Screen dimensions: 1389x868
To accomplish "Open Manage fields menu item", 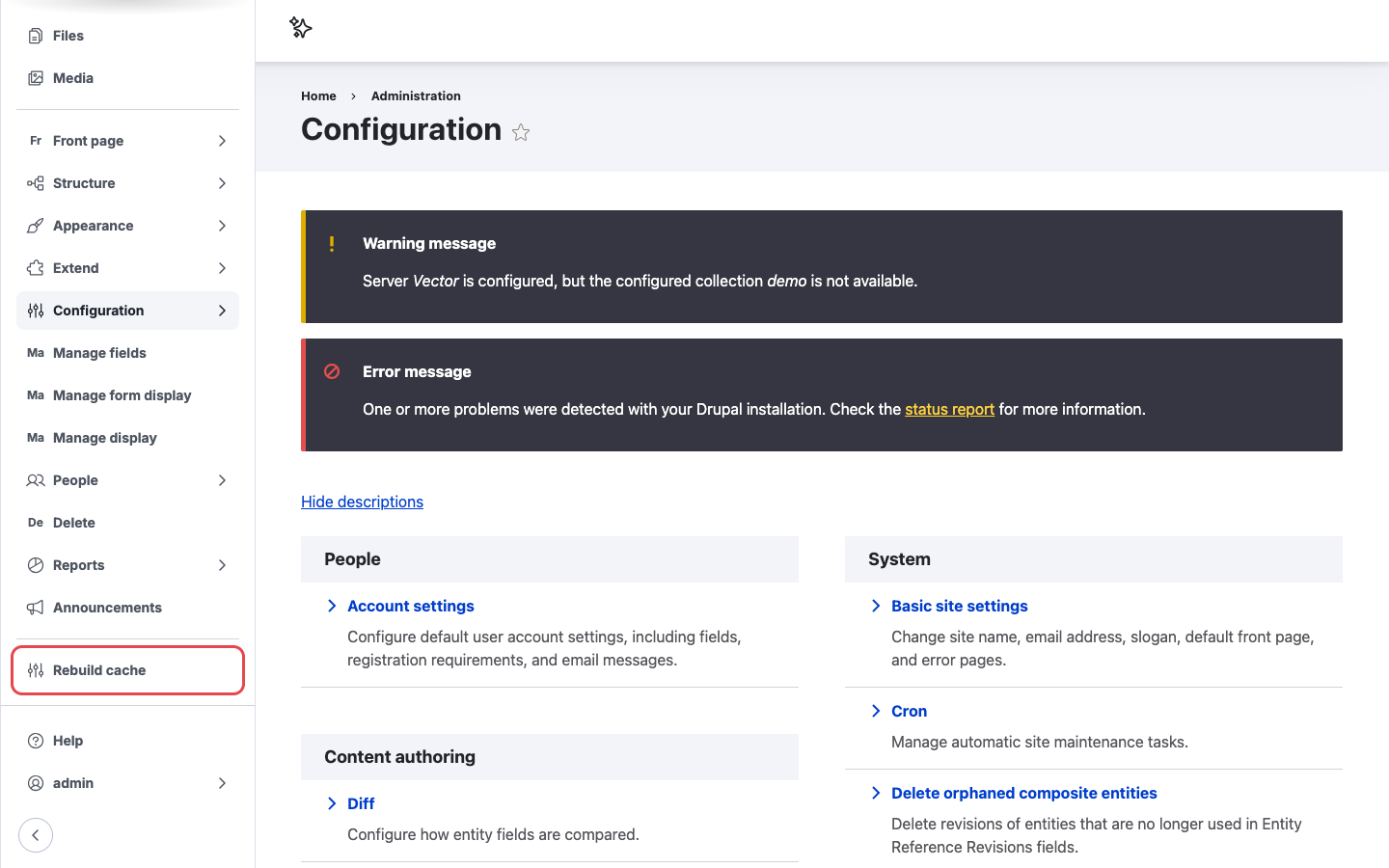I will [127, 353].
